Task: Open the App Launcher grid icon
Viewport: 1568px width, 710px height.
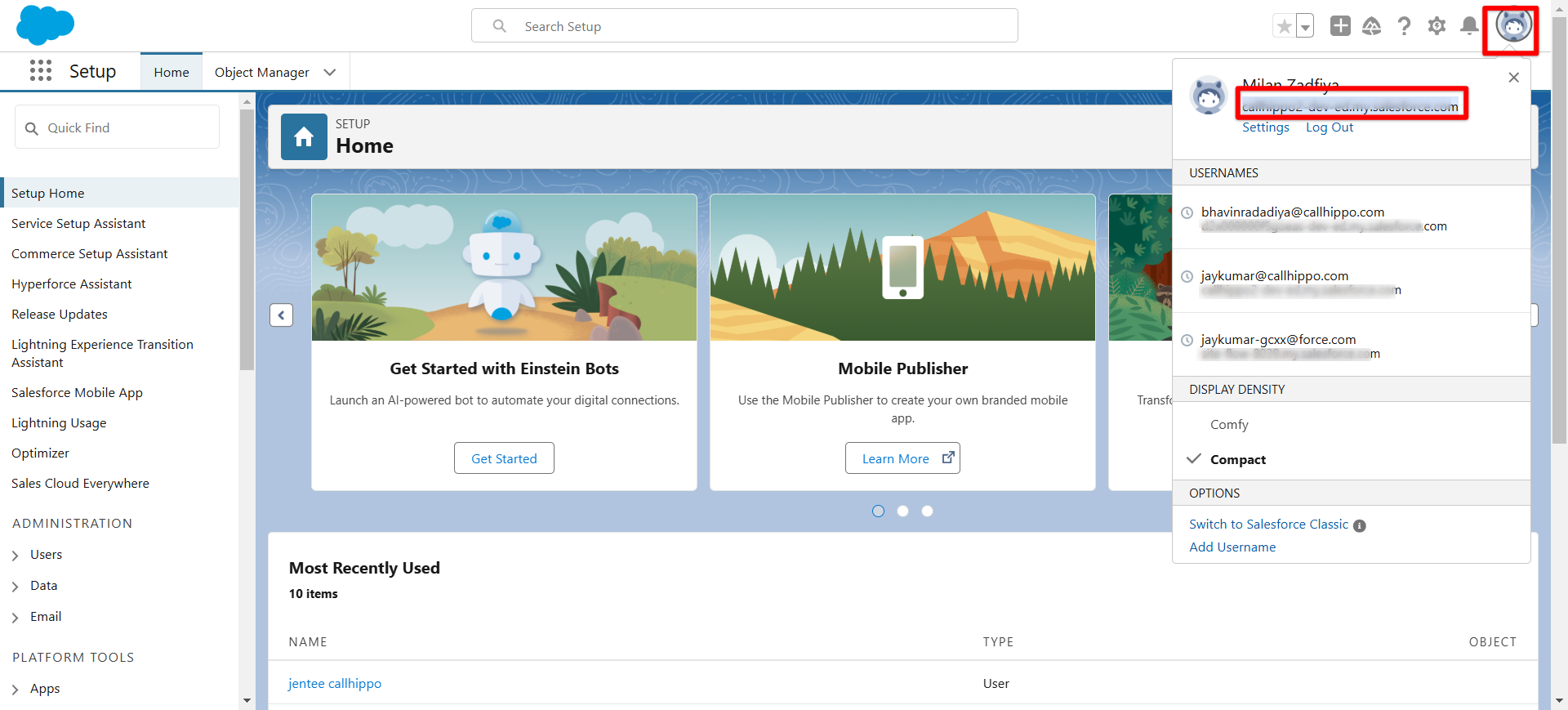Action: [41, 71]
